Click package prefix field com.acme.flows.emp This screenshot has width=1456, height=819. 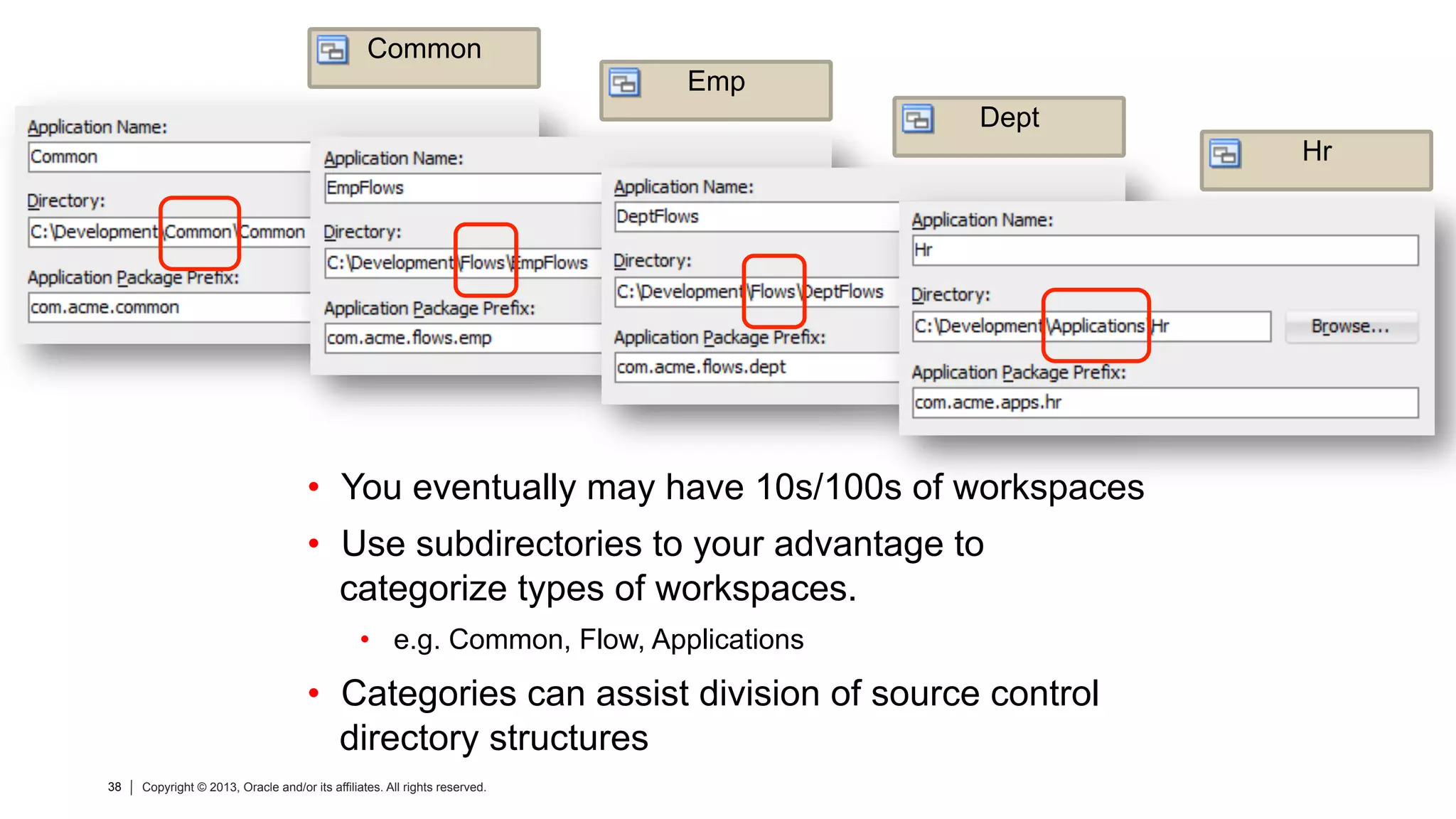(463, 338)
